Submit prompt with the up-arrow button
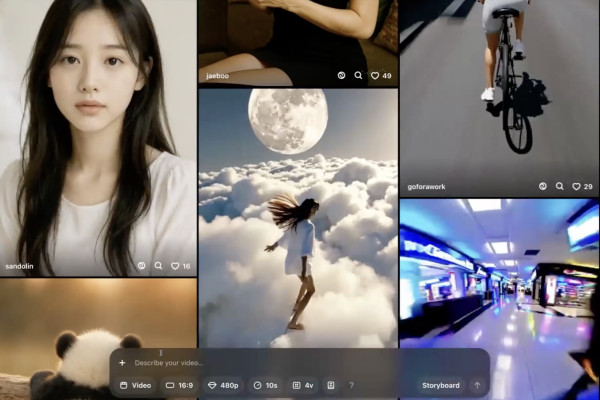This screenshot has height=400, width=600. (477, 385)
